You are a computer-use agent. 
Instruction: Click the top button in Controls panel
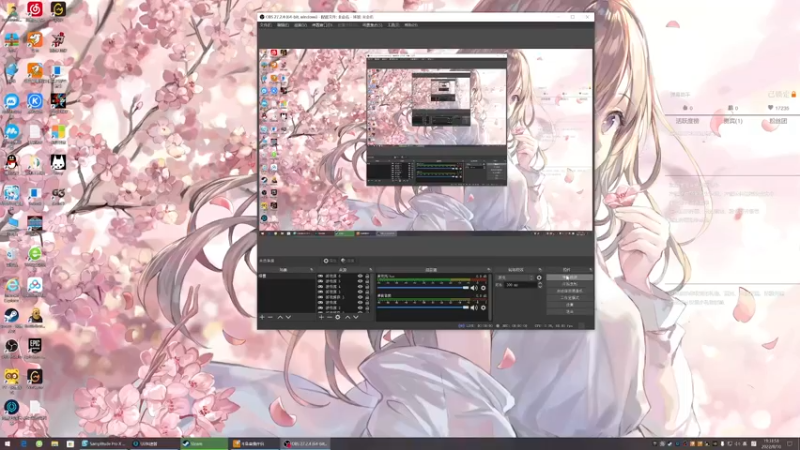pyautogui.click(x=569, y=278)
